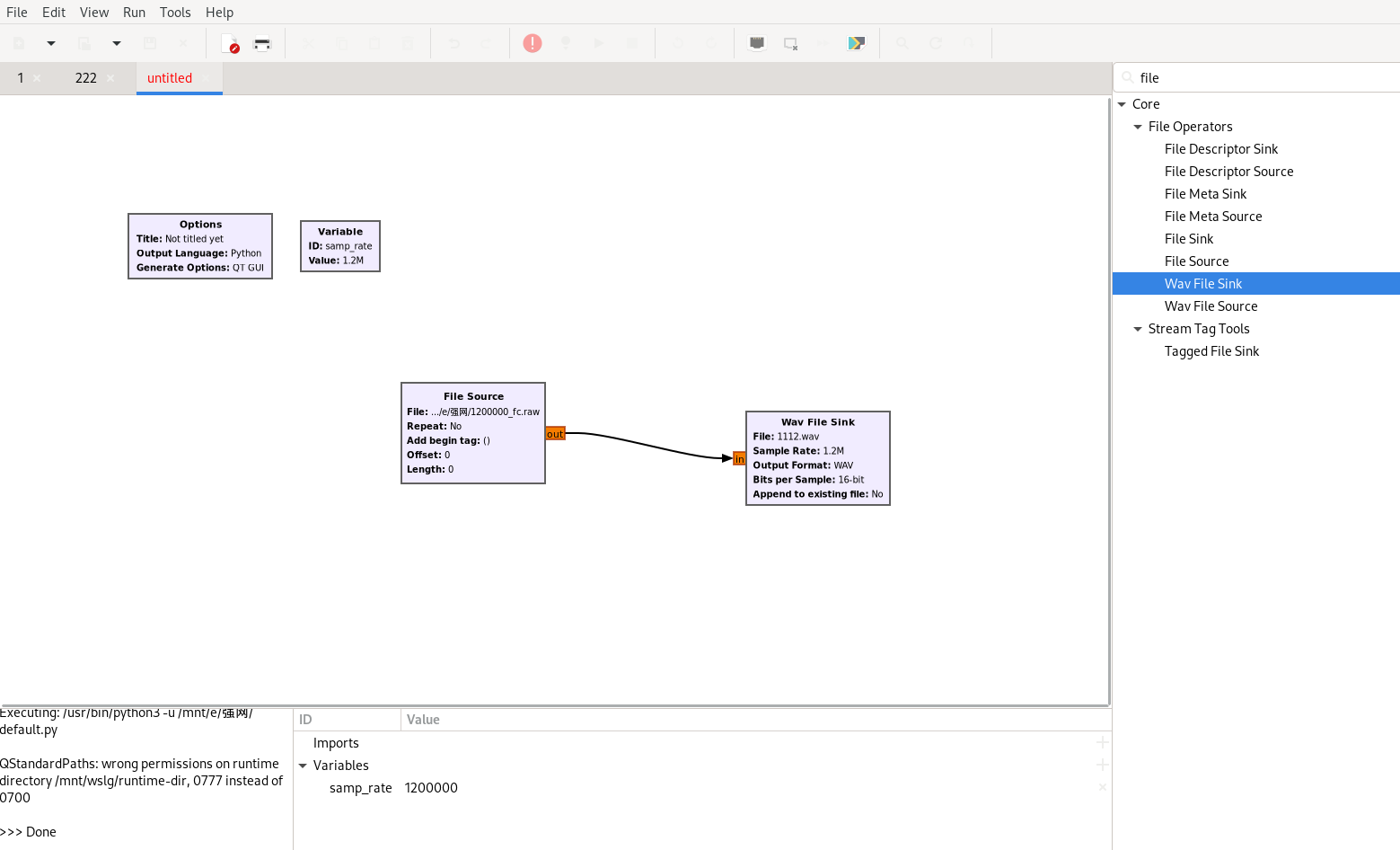Click the block search field
The height and width of the screenshot is (850, 1400).
(x=1257, y=78)
